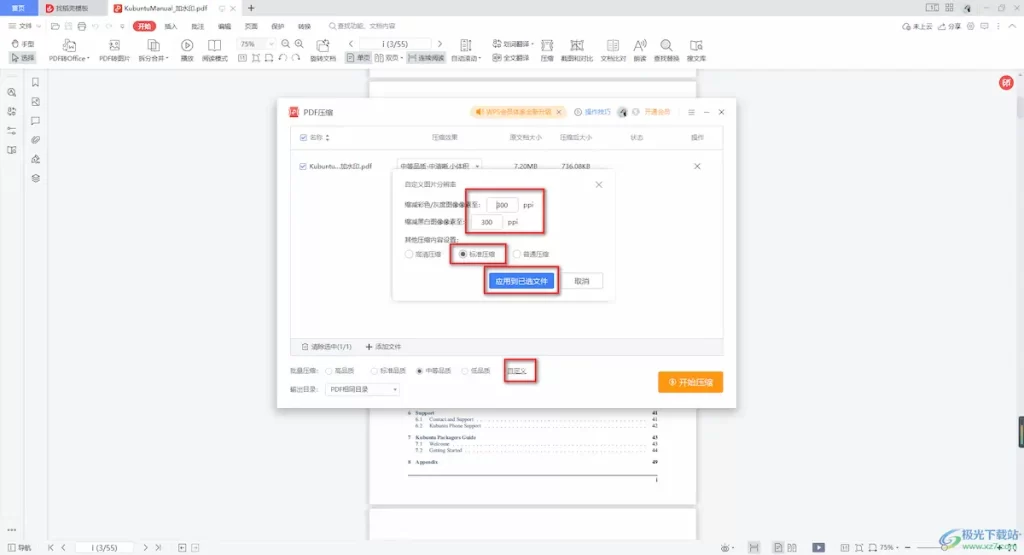Click the 播放 play icon in the toolbar
Image resolution: width=1024 pixels, height=555 pixels.
click(x=187, y=46)
